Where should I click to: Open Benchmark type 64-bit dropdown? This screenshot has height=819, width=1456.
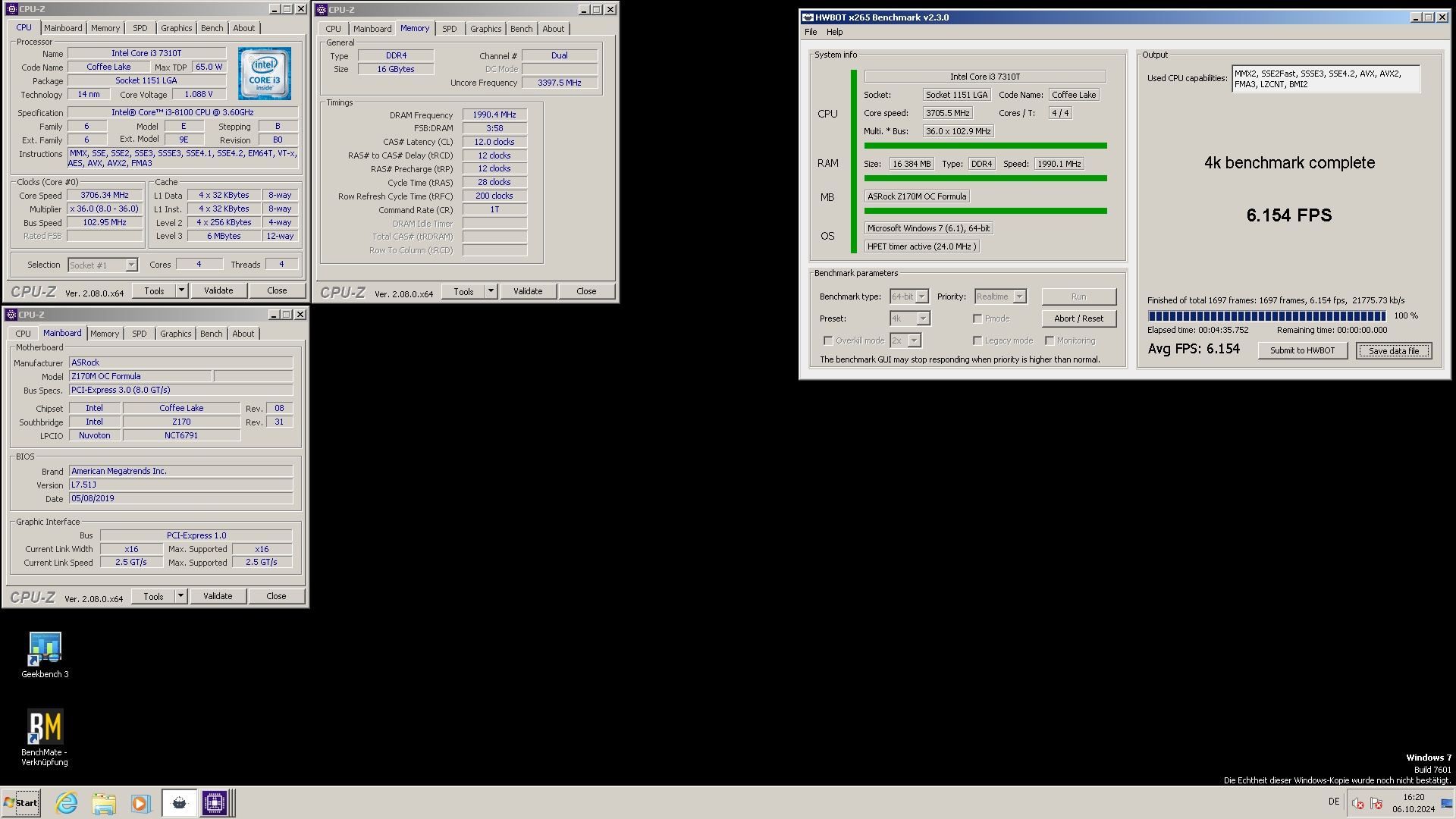922,297
